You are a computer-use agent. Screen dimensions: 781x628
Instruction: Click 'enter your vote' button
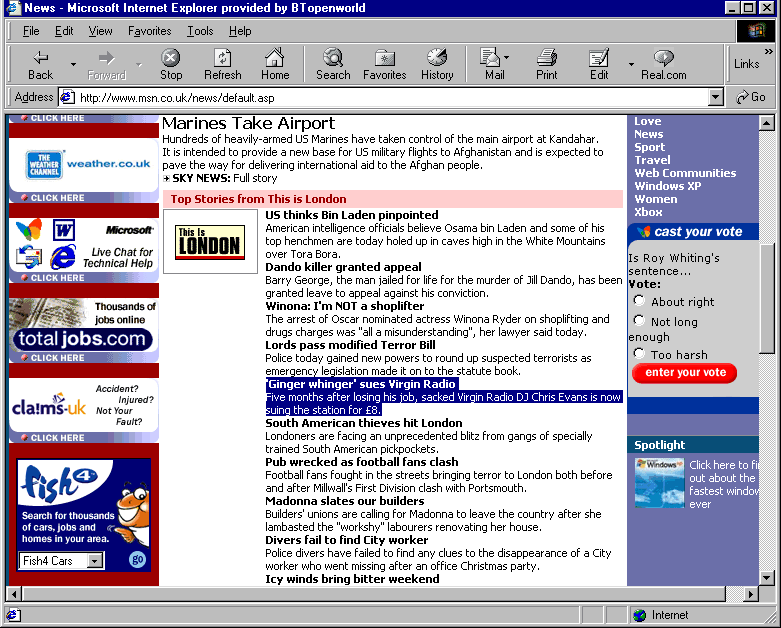click(685, 373)
